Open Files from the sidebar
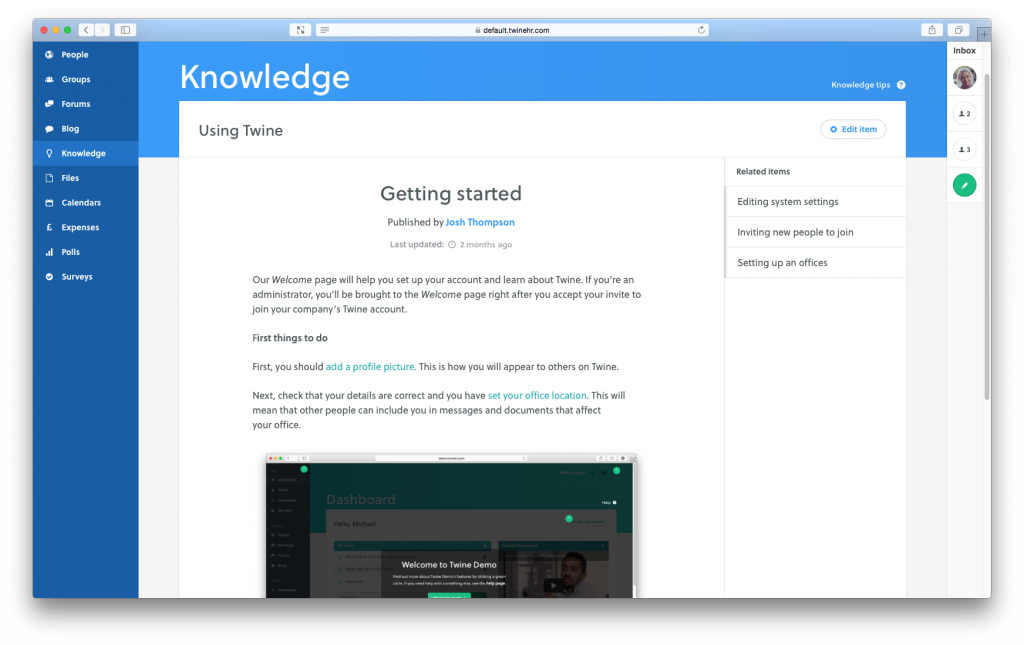This screenshot has height=645, width=1024. tap(86, 178)
